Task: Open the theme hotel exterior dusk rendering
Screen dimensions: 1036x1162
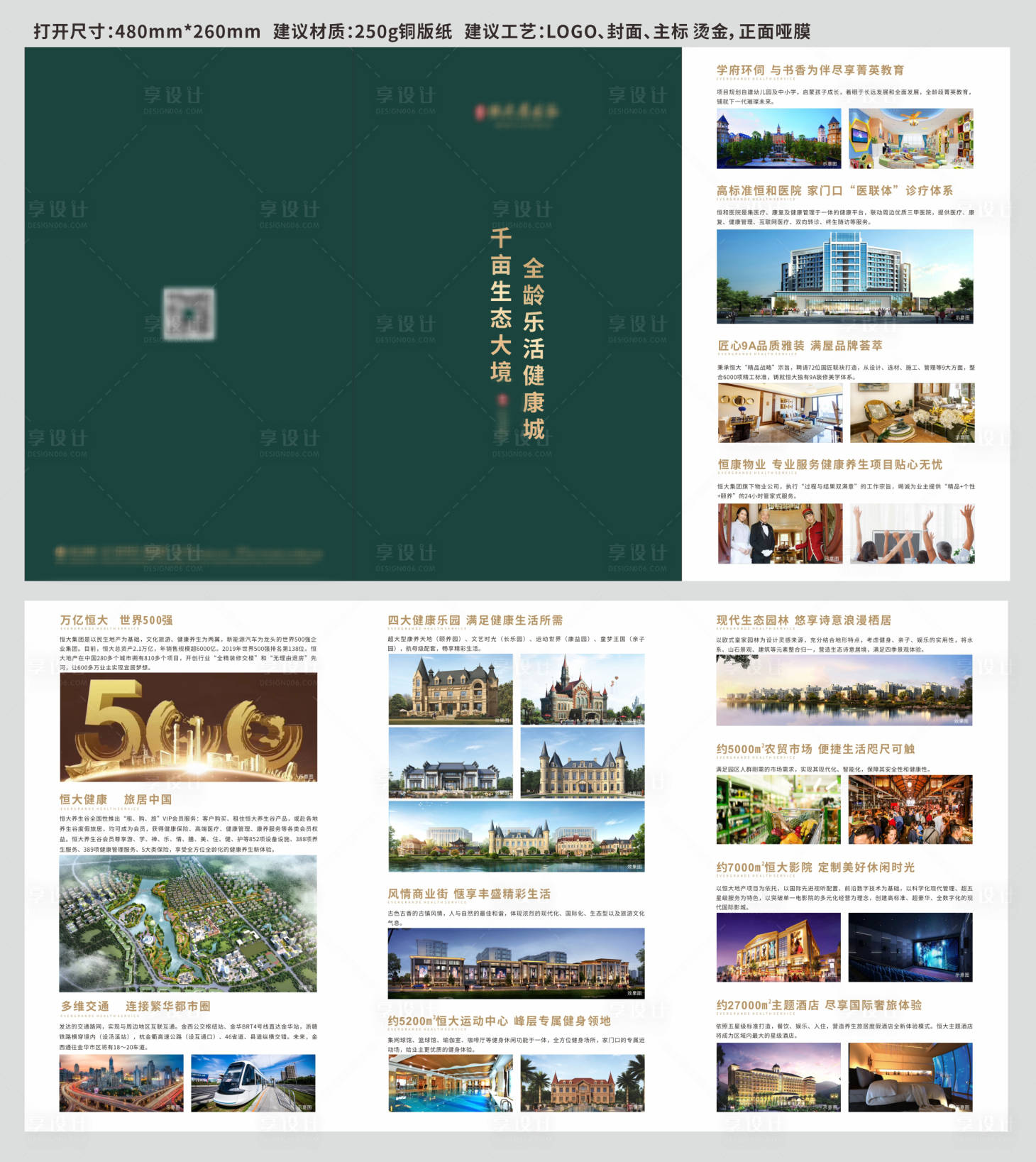Action: tap(778, 1077)
